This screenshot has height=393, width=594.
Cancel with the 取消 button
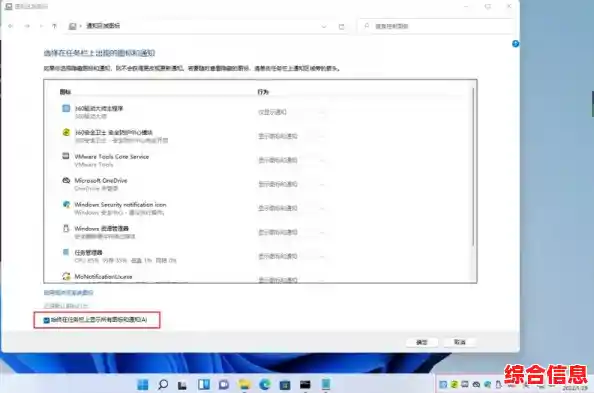[460, 342]
